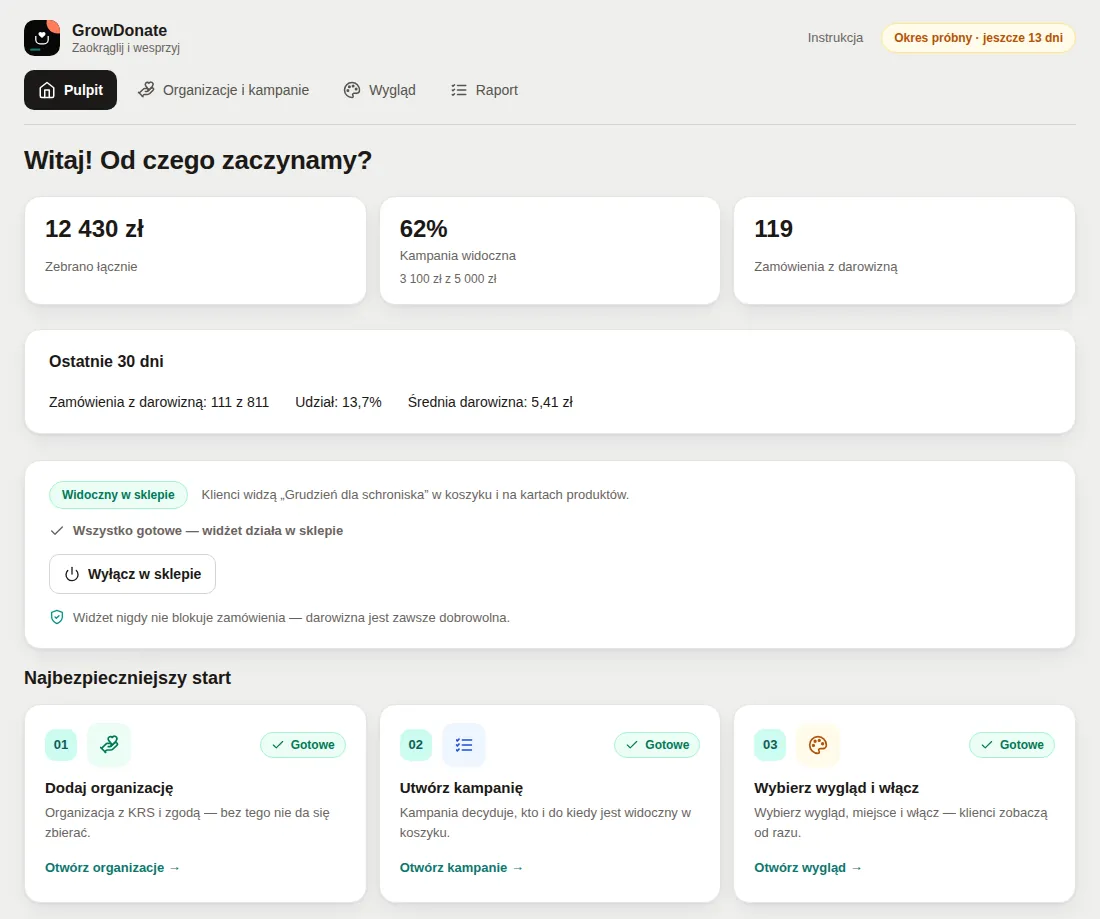1100x919 pixels.
Task: Click the Widoczny w sklepie status badge
Action: click(118, 495)
